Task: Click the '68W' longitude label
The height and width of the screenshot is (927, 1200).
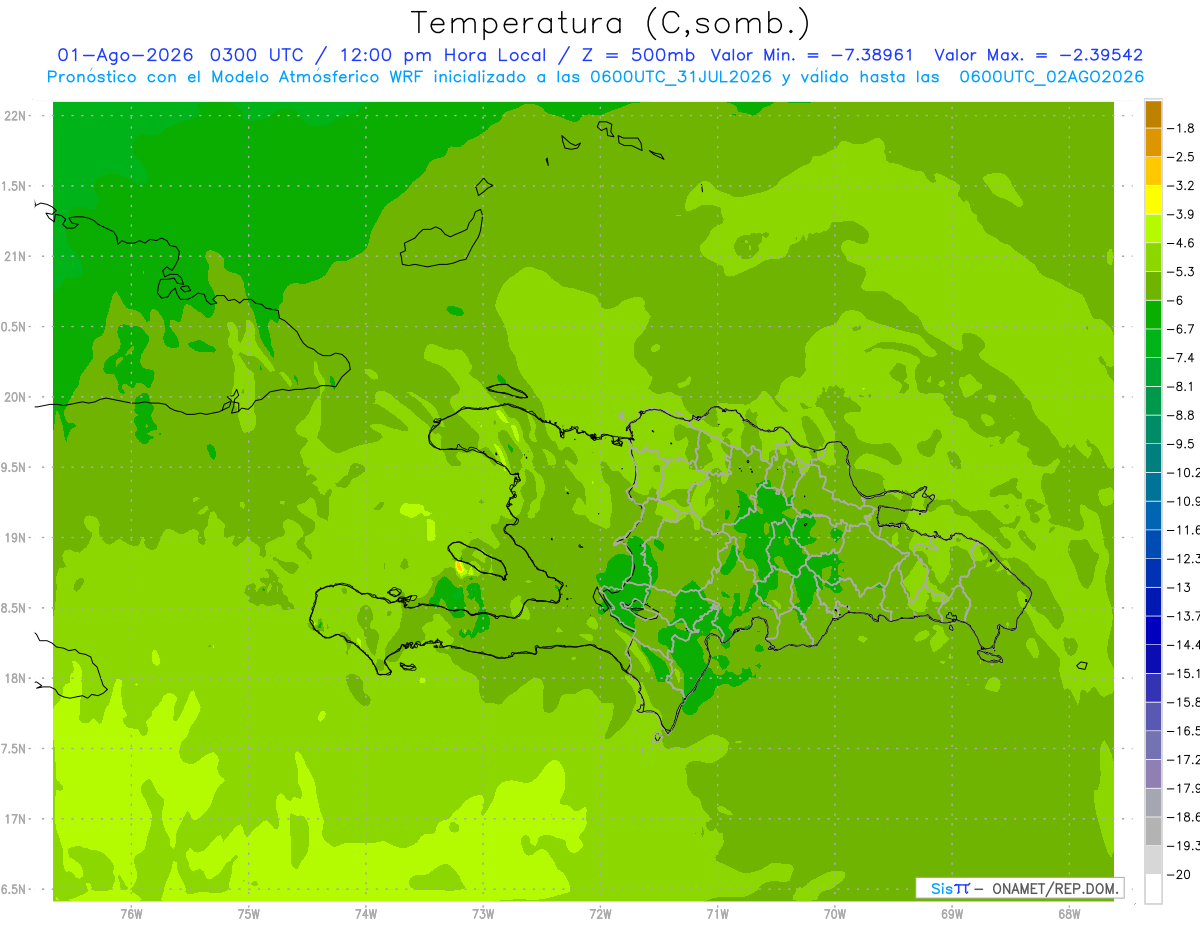Action: 1069,913
